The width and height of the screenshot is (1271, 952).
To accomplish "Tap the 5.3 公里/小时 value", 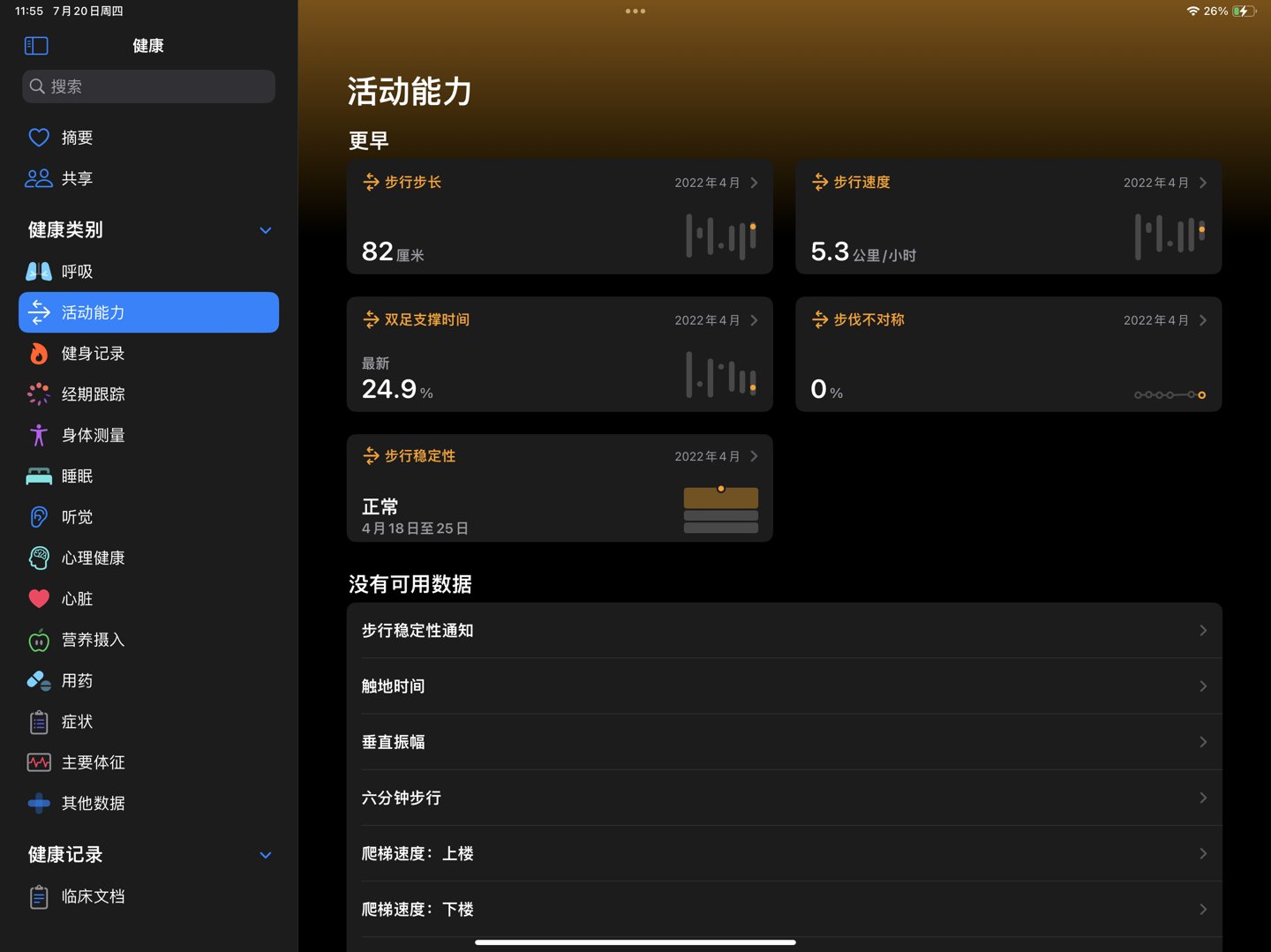I will tap(863, 252).
